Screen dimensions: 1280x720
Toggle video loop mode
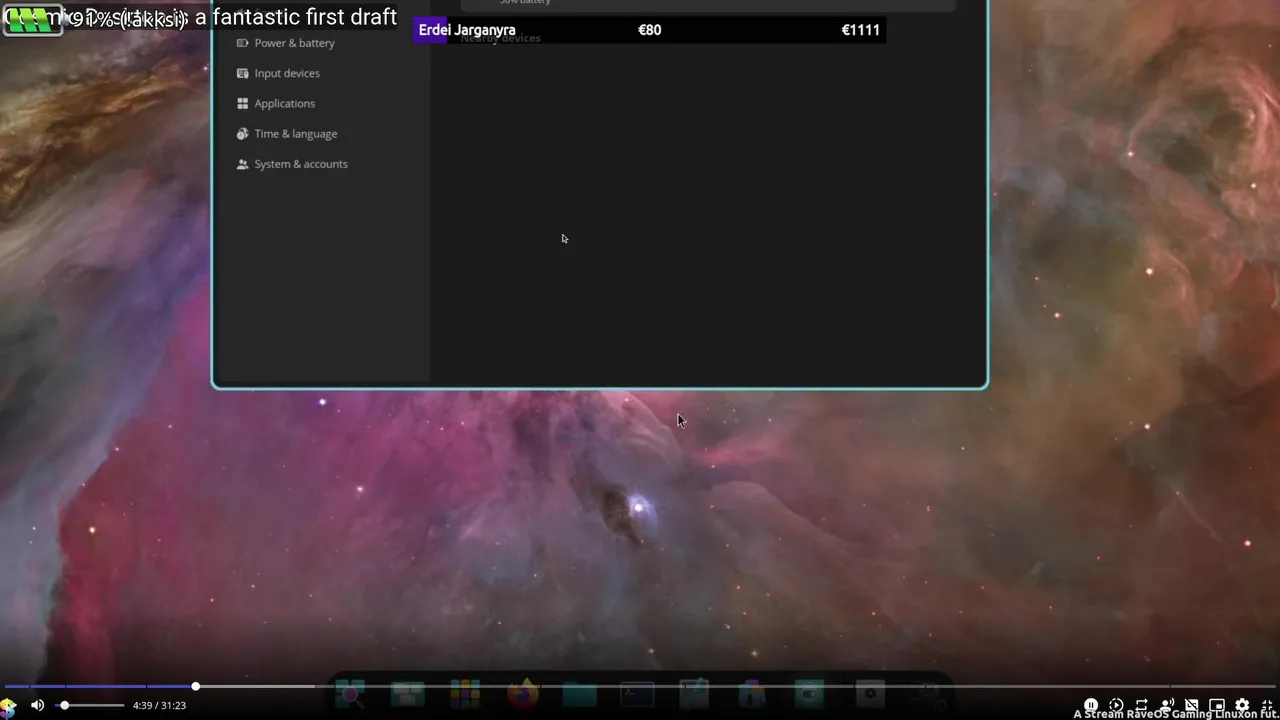(1141, 705)
